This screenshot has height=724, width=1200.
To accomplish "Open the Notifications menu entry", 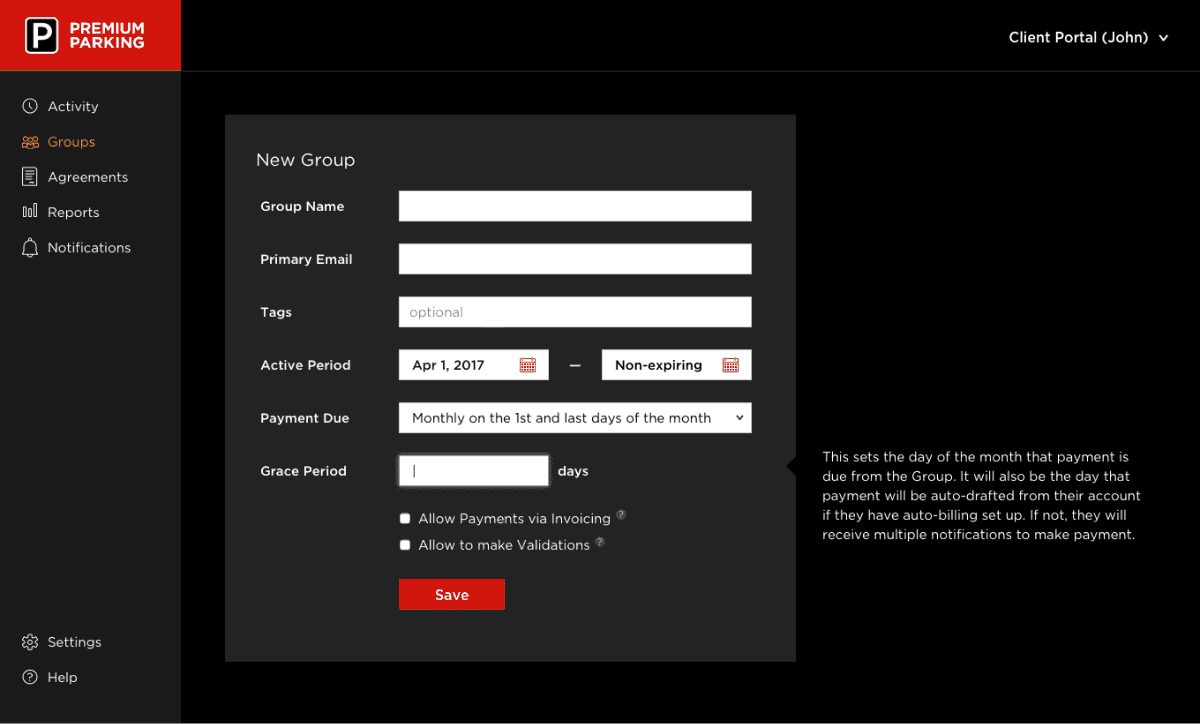I will (x=89, y=247).
